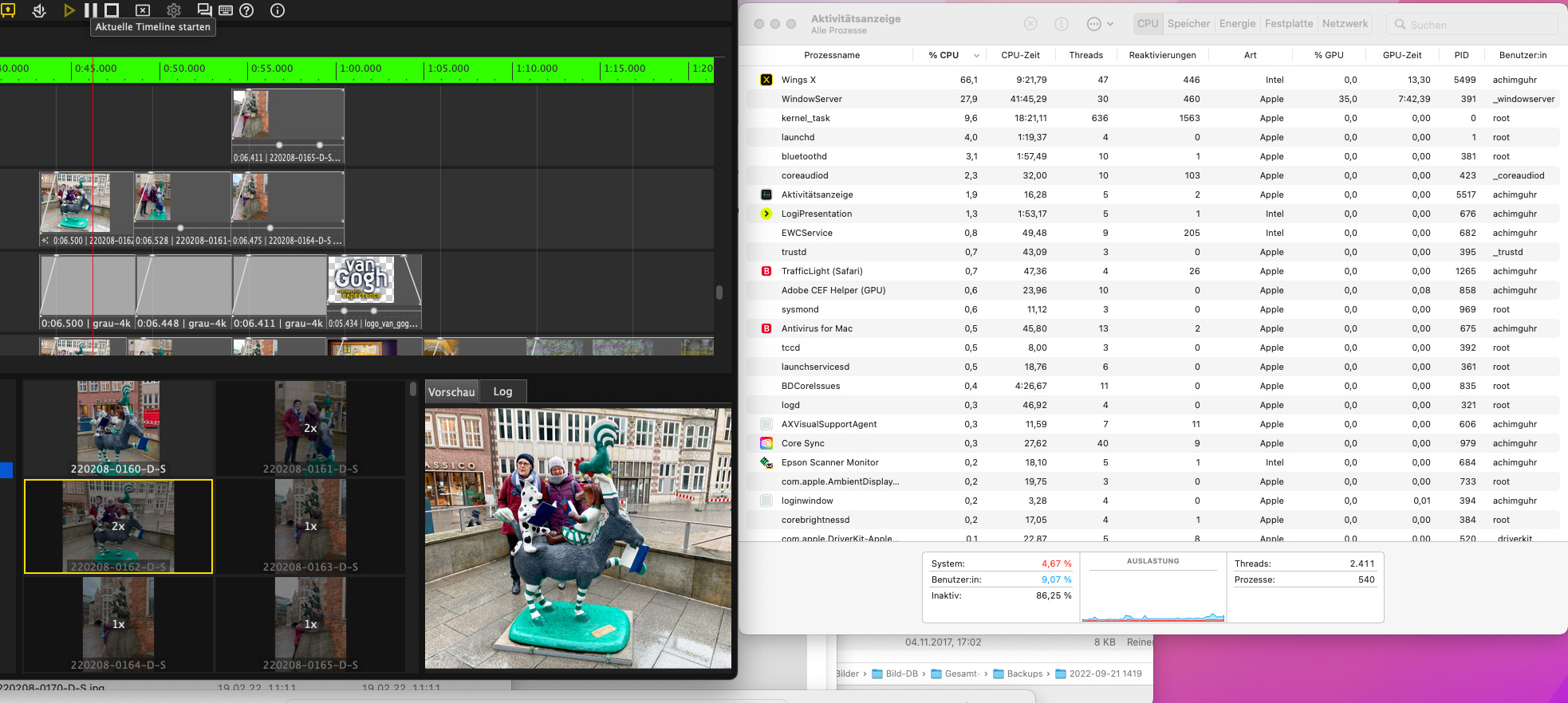The height and width of the screenshot is (703, 1568).
Task: Select the Core Sync process icon
Action: click(x=766, y=443)
